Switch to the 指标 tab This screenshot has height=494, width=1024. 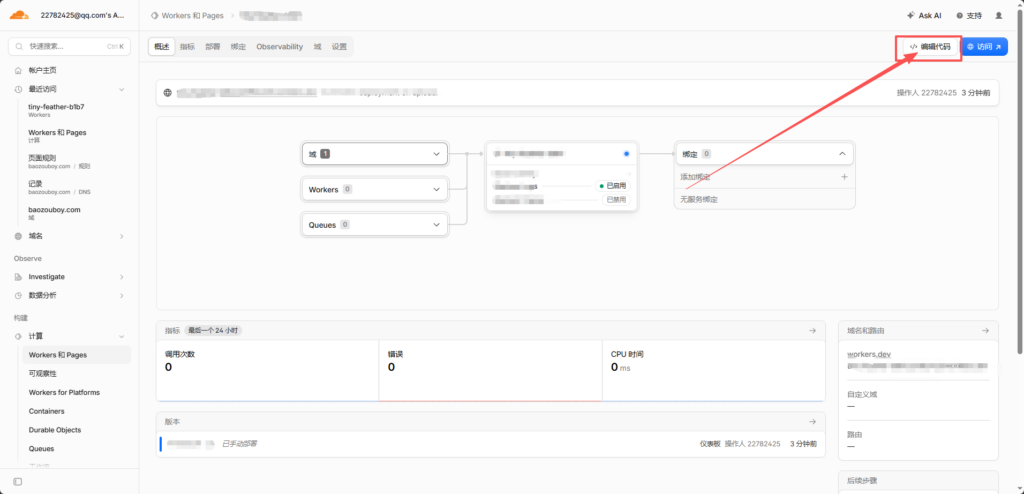[187, 46]
